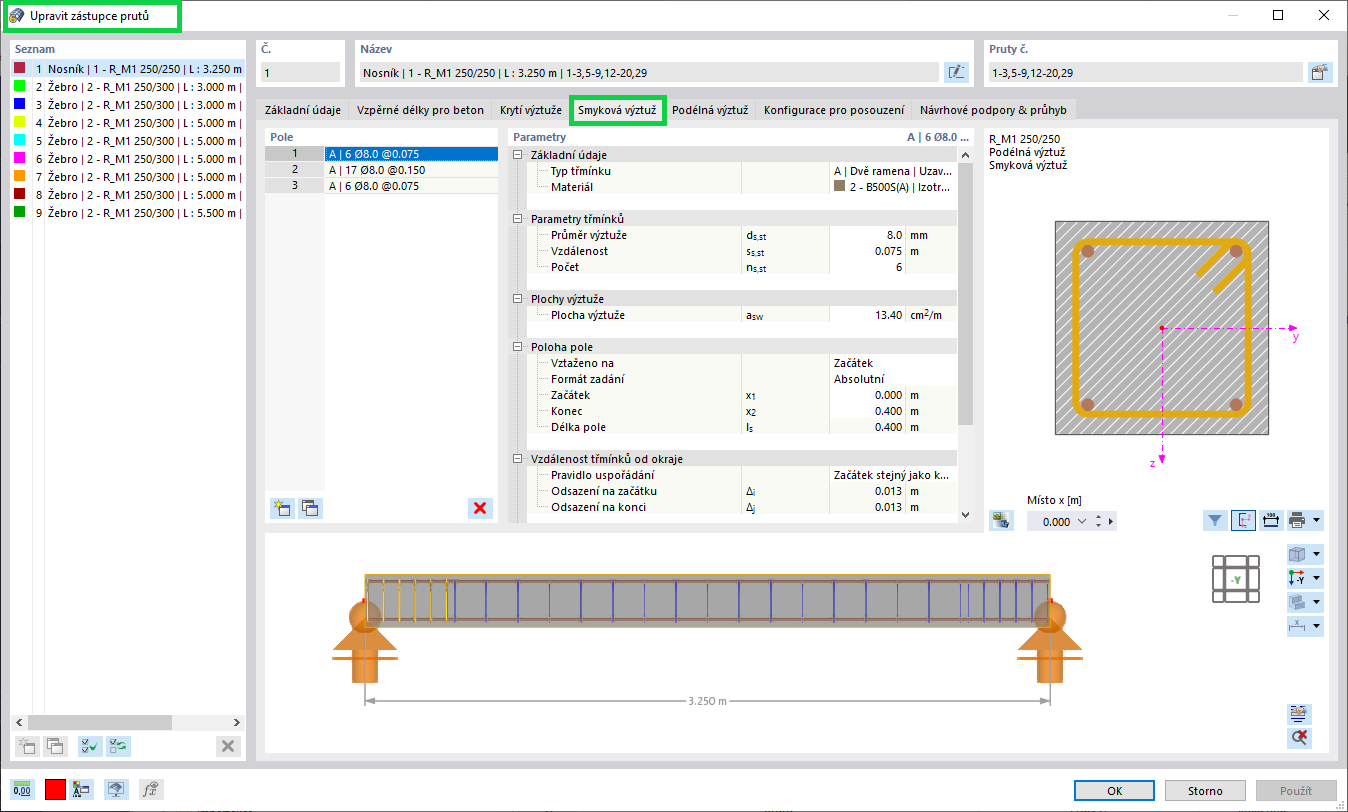This screenshot has width=1348, height=812.
Task: Toggle the cross-section axes display icon
Action: coord(1243,520)
